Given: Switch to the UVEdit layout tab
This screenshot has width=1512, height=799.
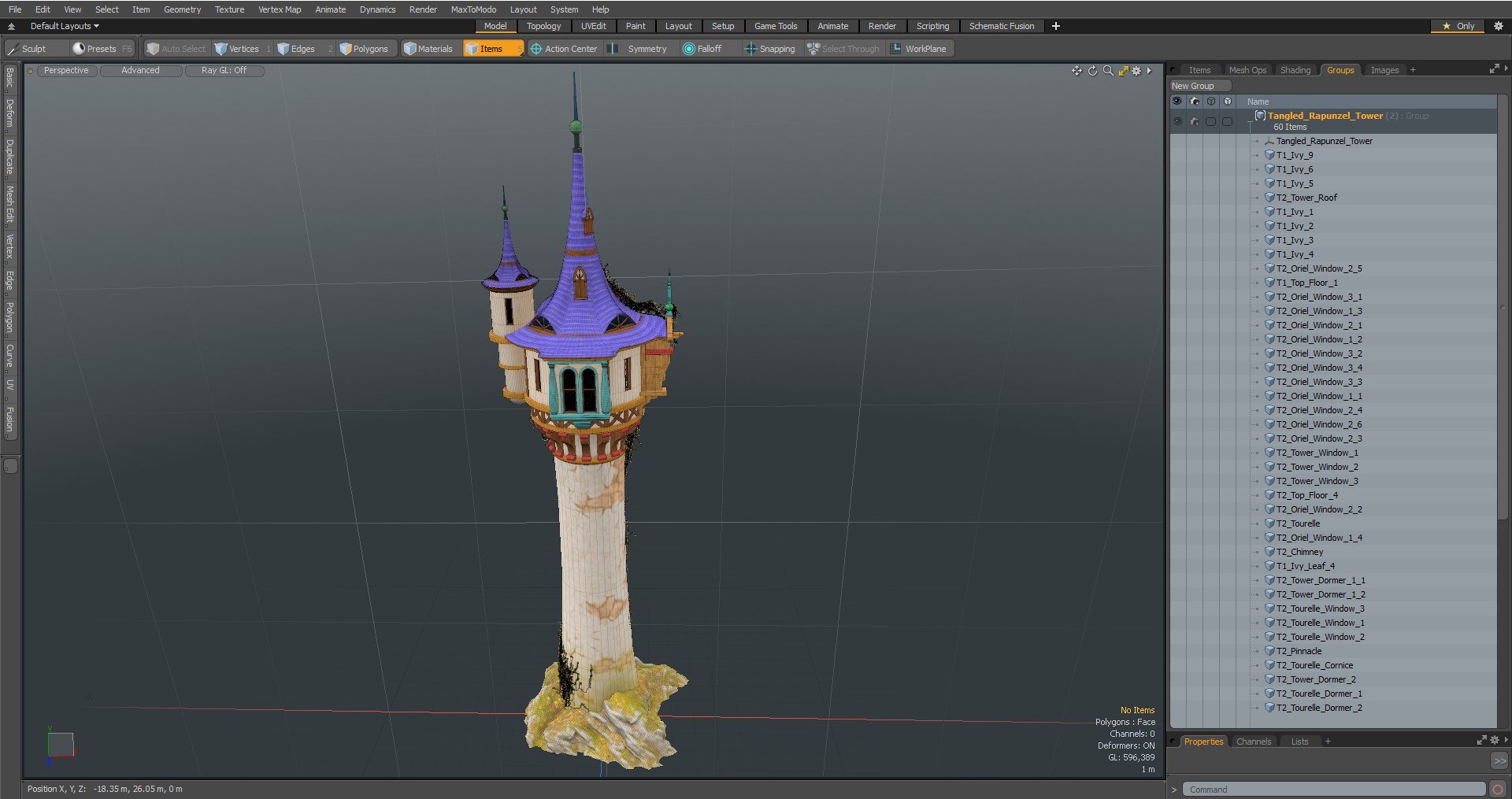Looking at the screenshot, I should (594, 26).
